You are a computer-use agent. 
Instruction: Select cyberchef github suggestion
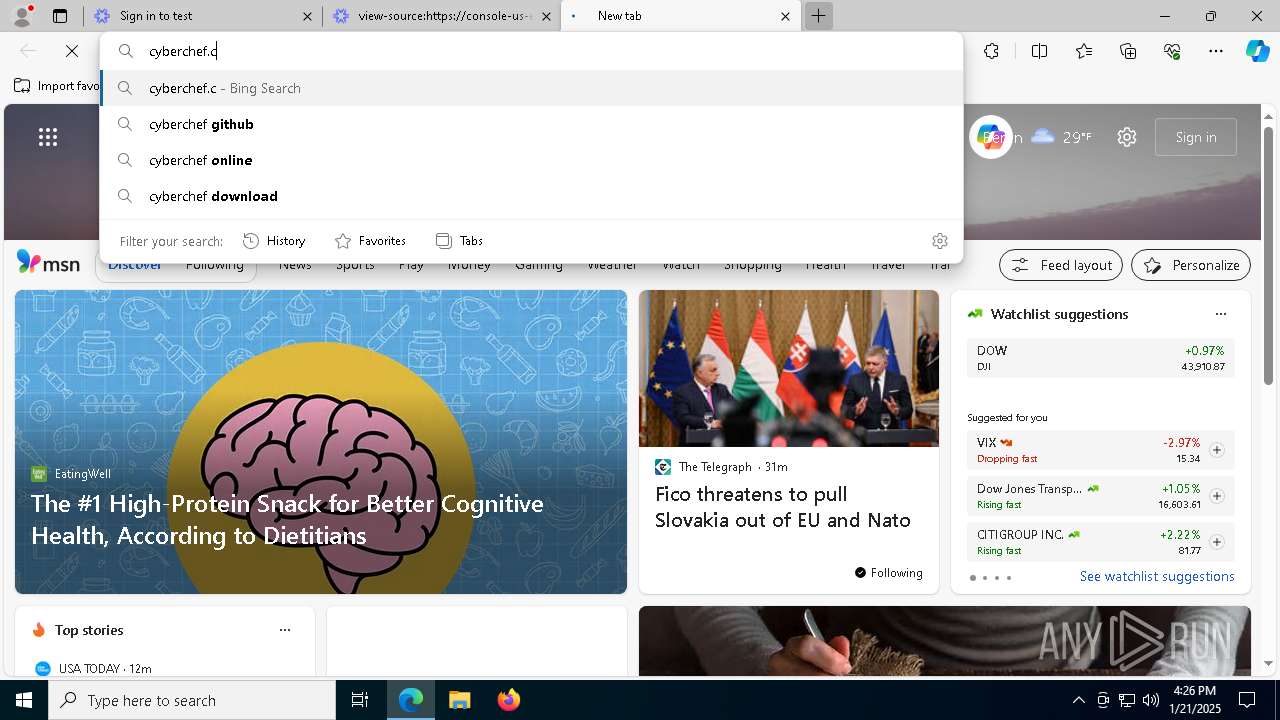tap(531, 124)
